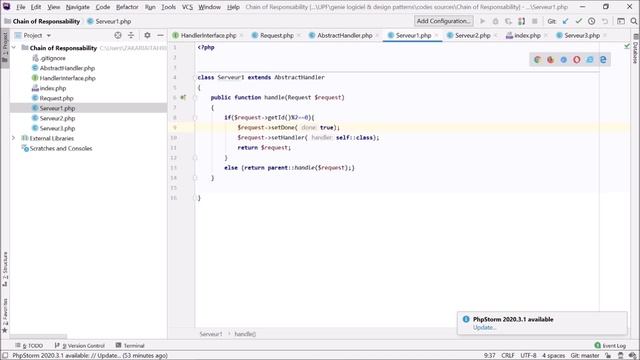Fold the handle function at line 6
This screenshot has height=360, width=640.
pos(195,98)
